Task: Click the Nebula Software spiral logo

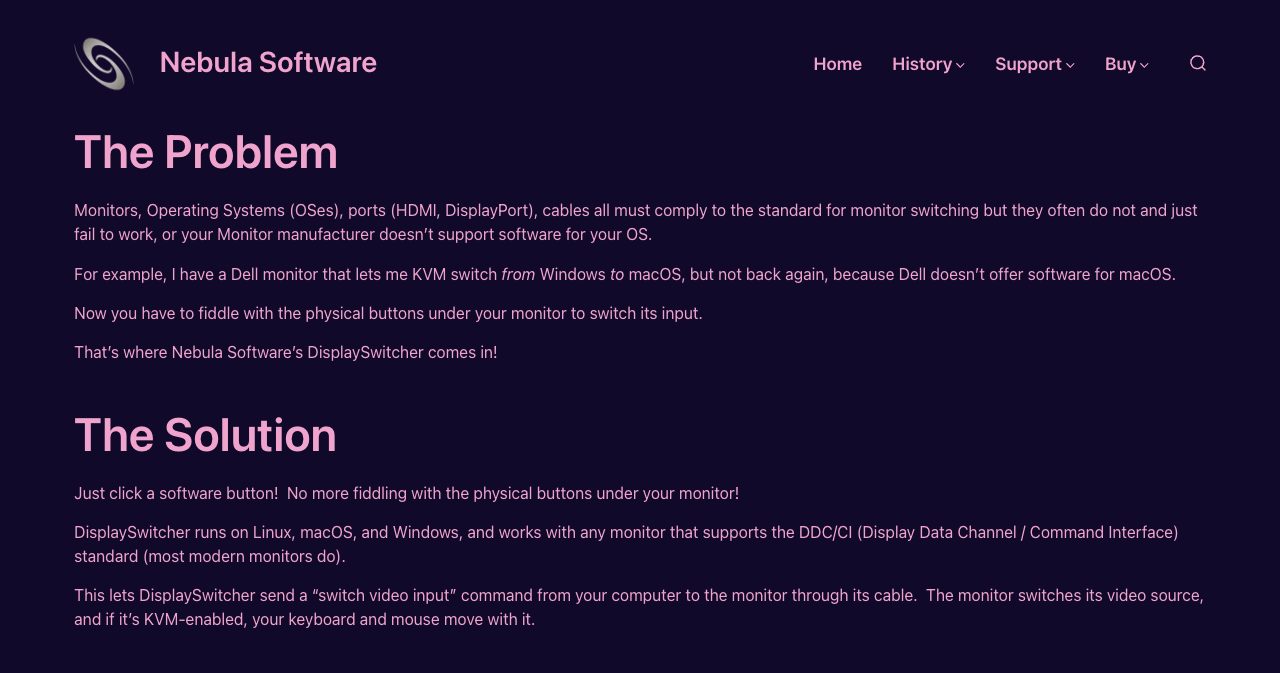Action: (104, 63)
